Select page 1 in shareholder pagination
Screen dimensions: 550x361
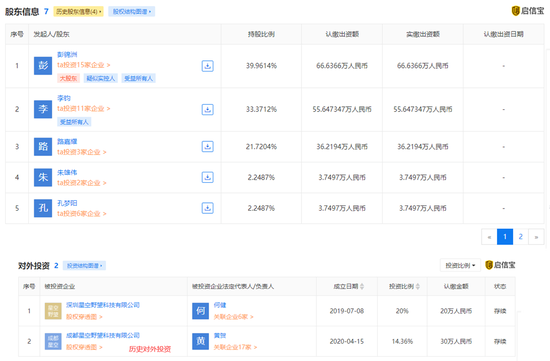pyautogui.click(x=505, y=237)
